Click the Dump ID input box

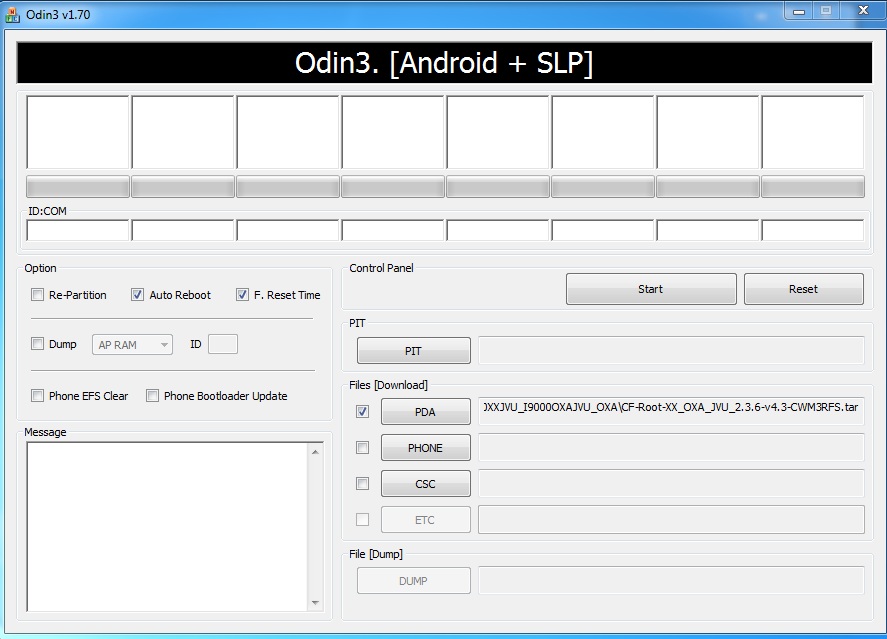223,344
